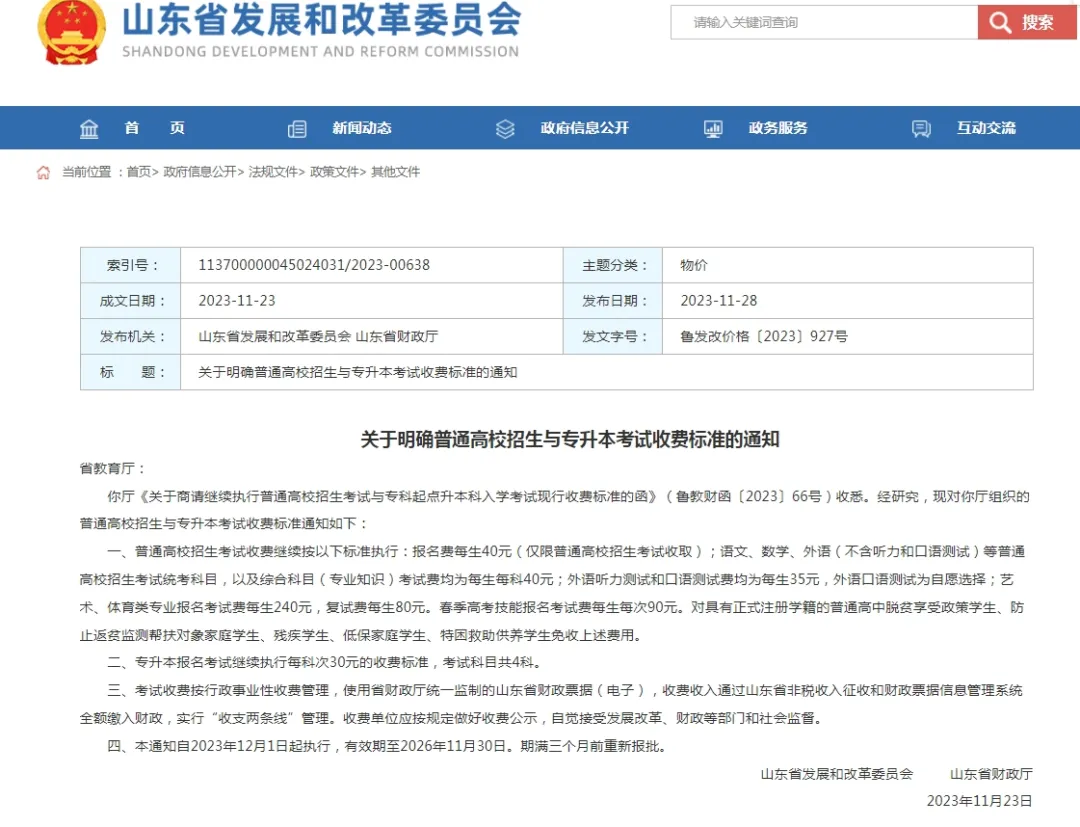The height and width of the screenshot is (827, 1080).
Task: Open the 首页 navigation menu item
Action: point(154,128)
